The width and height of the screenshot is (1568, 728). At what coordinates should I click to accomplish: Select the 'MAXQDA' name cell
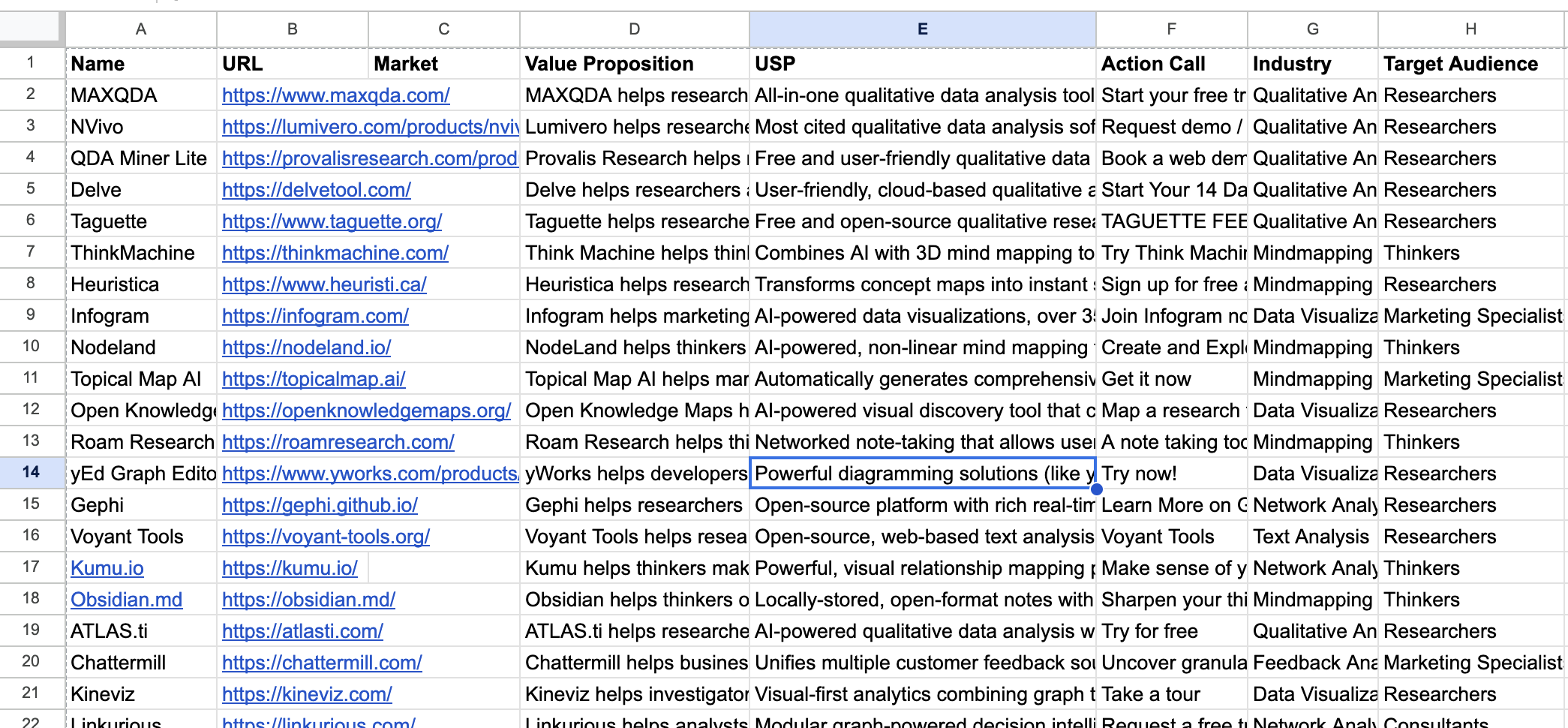141,95
